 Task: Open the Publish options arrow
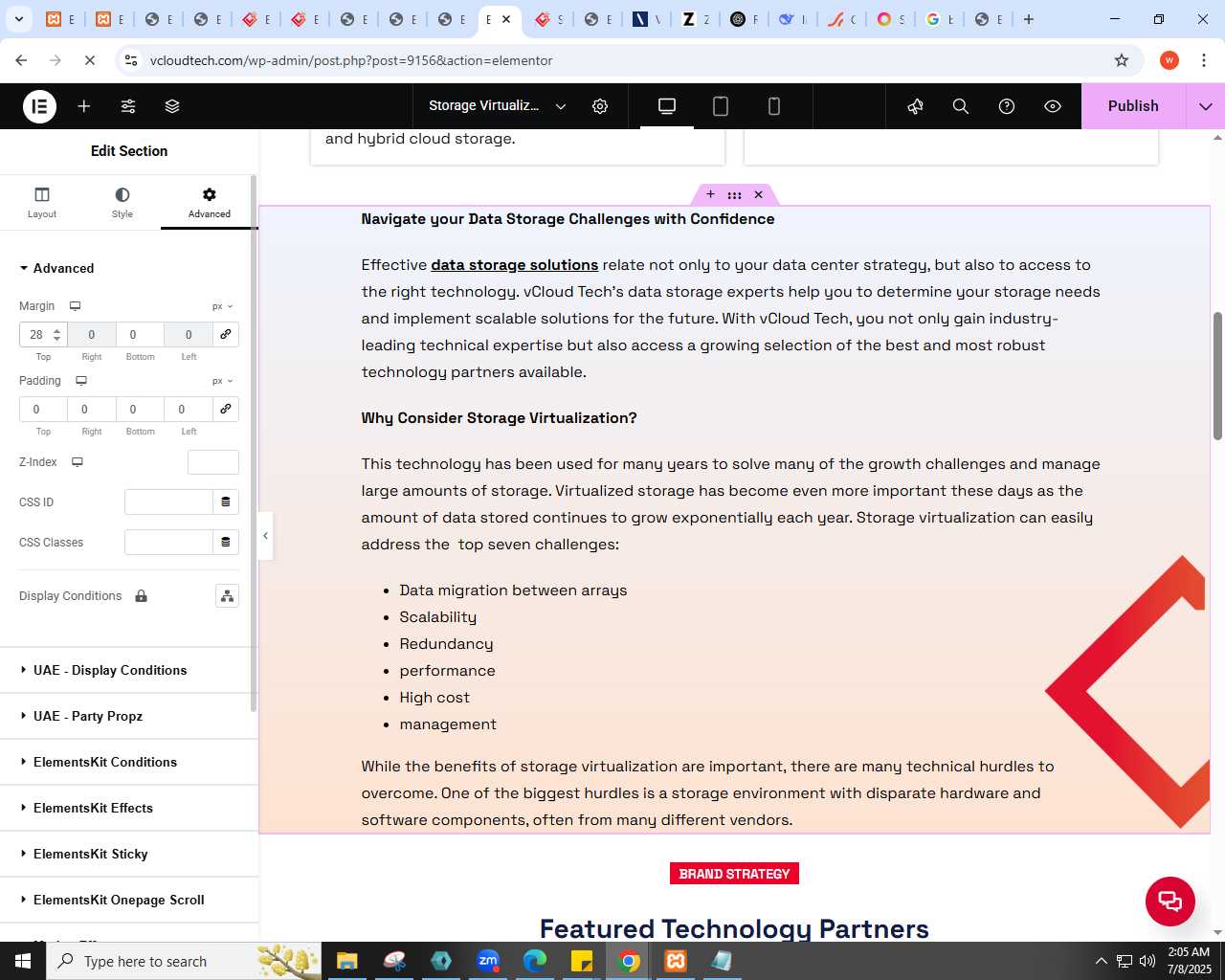click(1206, 106)
